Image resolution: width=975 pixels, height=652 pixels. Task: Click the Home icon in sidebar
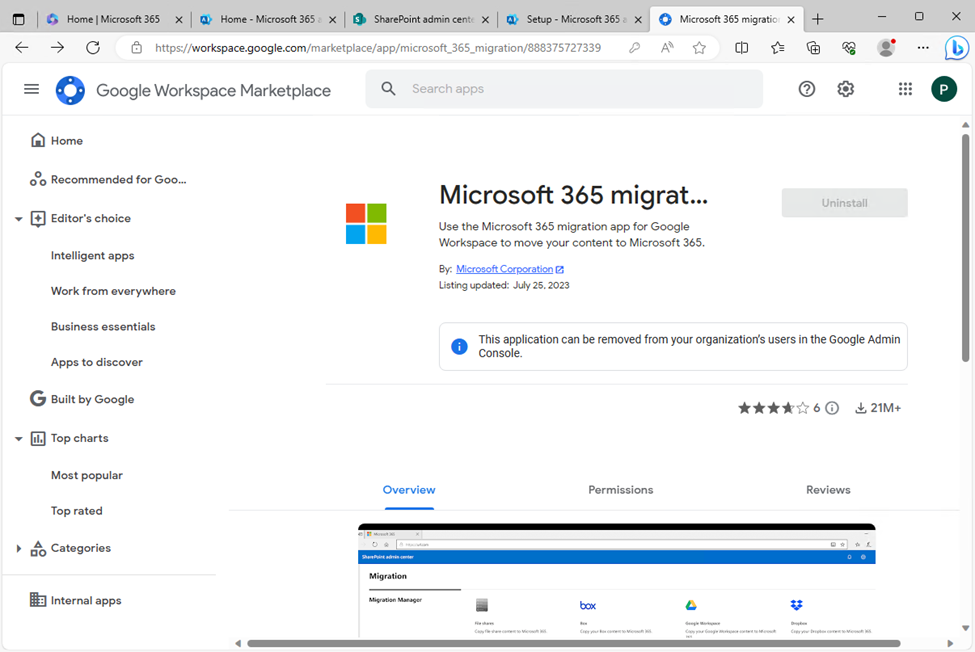pos(38,140)
